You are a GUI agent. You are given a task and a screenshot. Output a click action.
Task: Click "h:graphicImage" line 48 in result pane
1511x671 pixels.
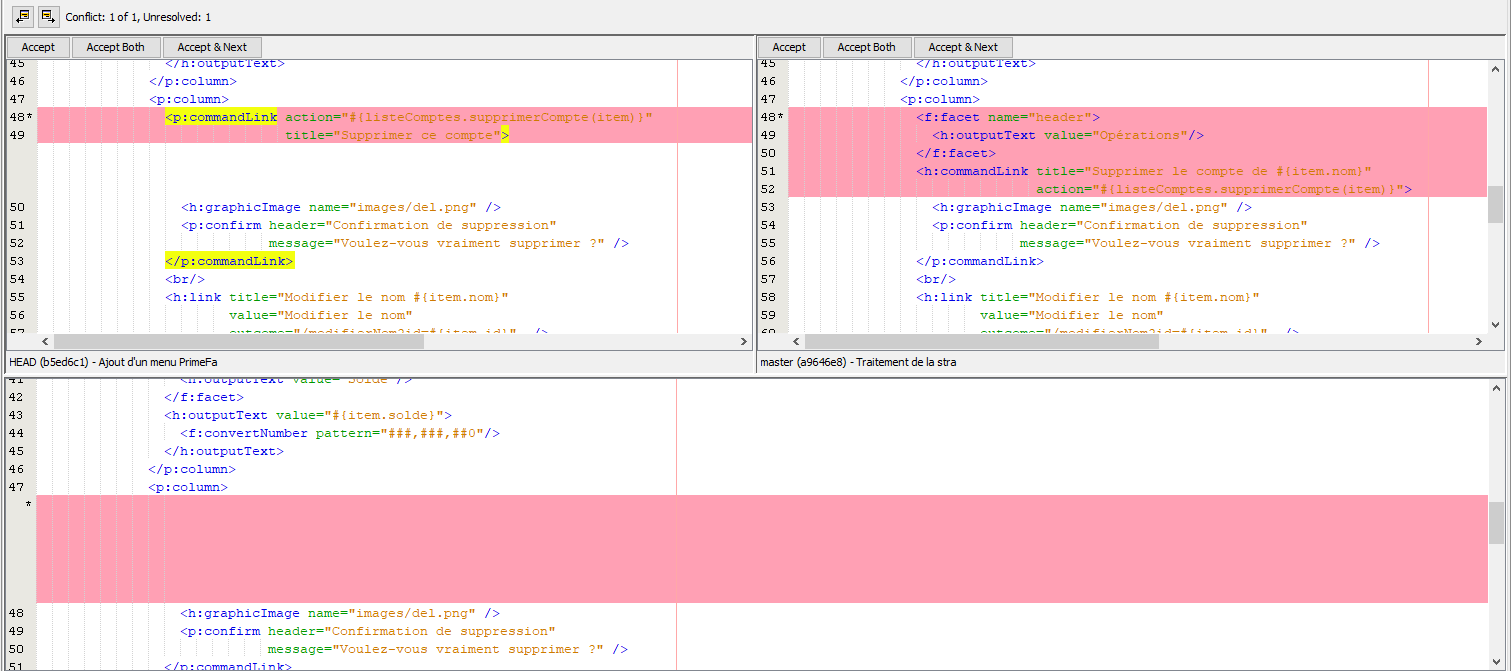pyautogui.click(x=340, y=613)
